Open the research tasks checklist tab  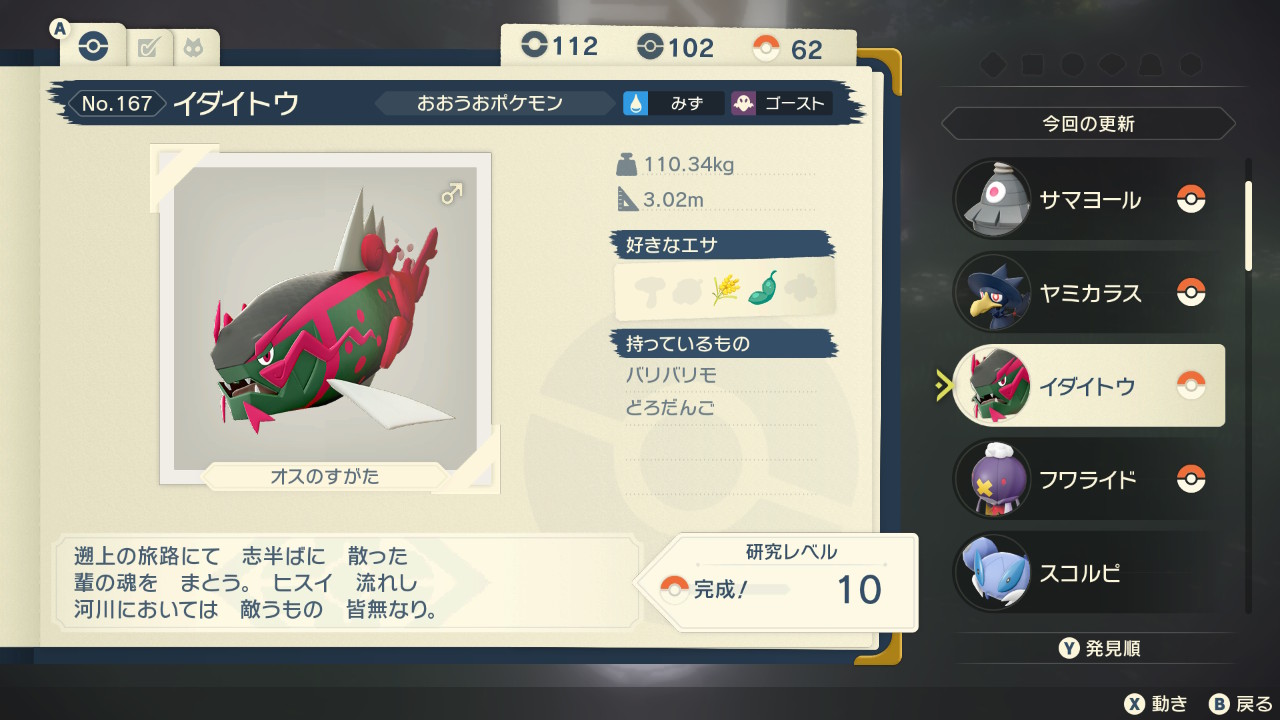(149, 48)
